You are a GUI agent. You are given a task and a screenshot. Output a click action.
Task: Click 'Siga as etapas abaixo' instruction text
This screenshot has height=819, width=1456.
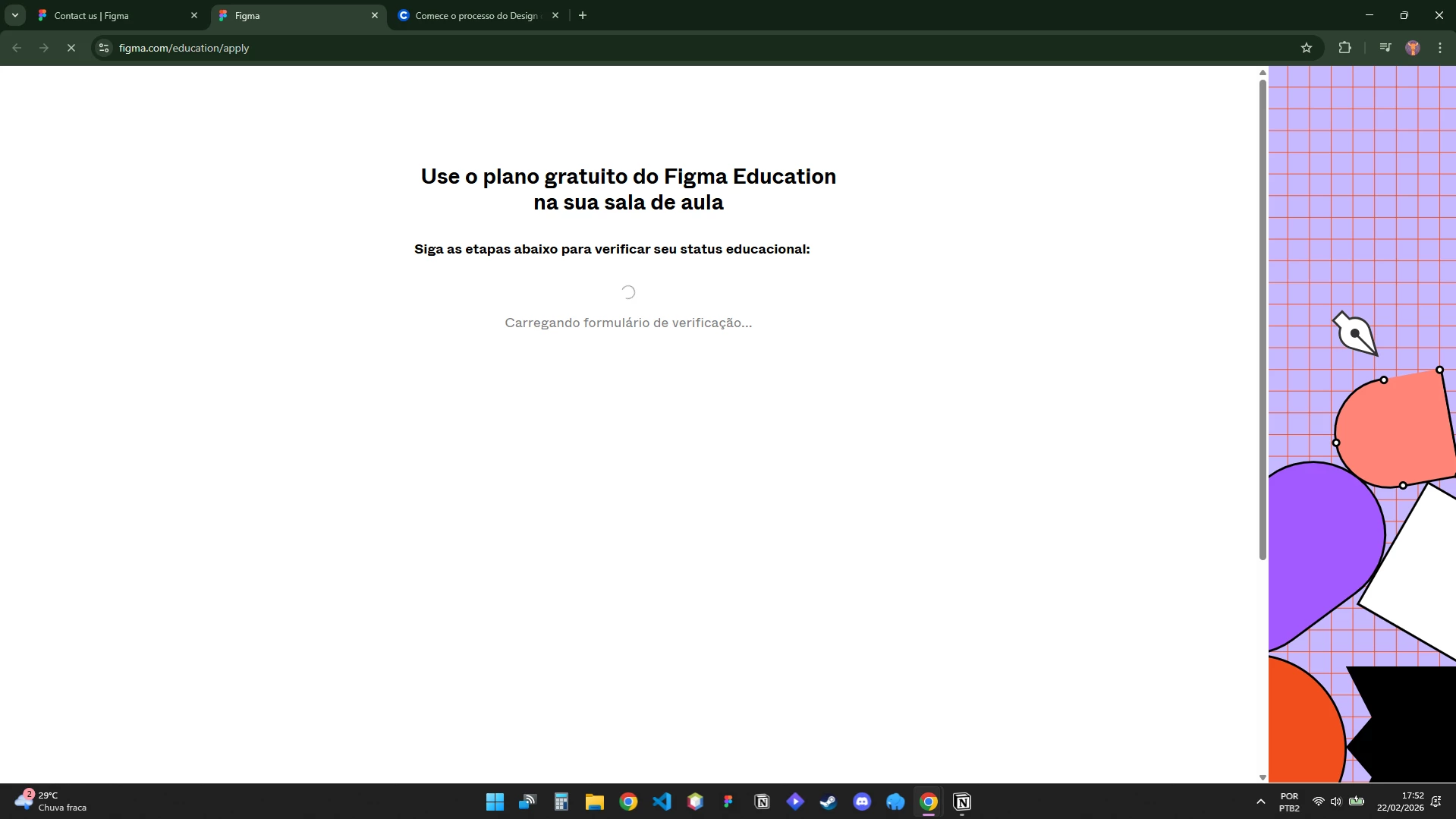612,249
